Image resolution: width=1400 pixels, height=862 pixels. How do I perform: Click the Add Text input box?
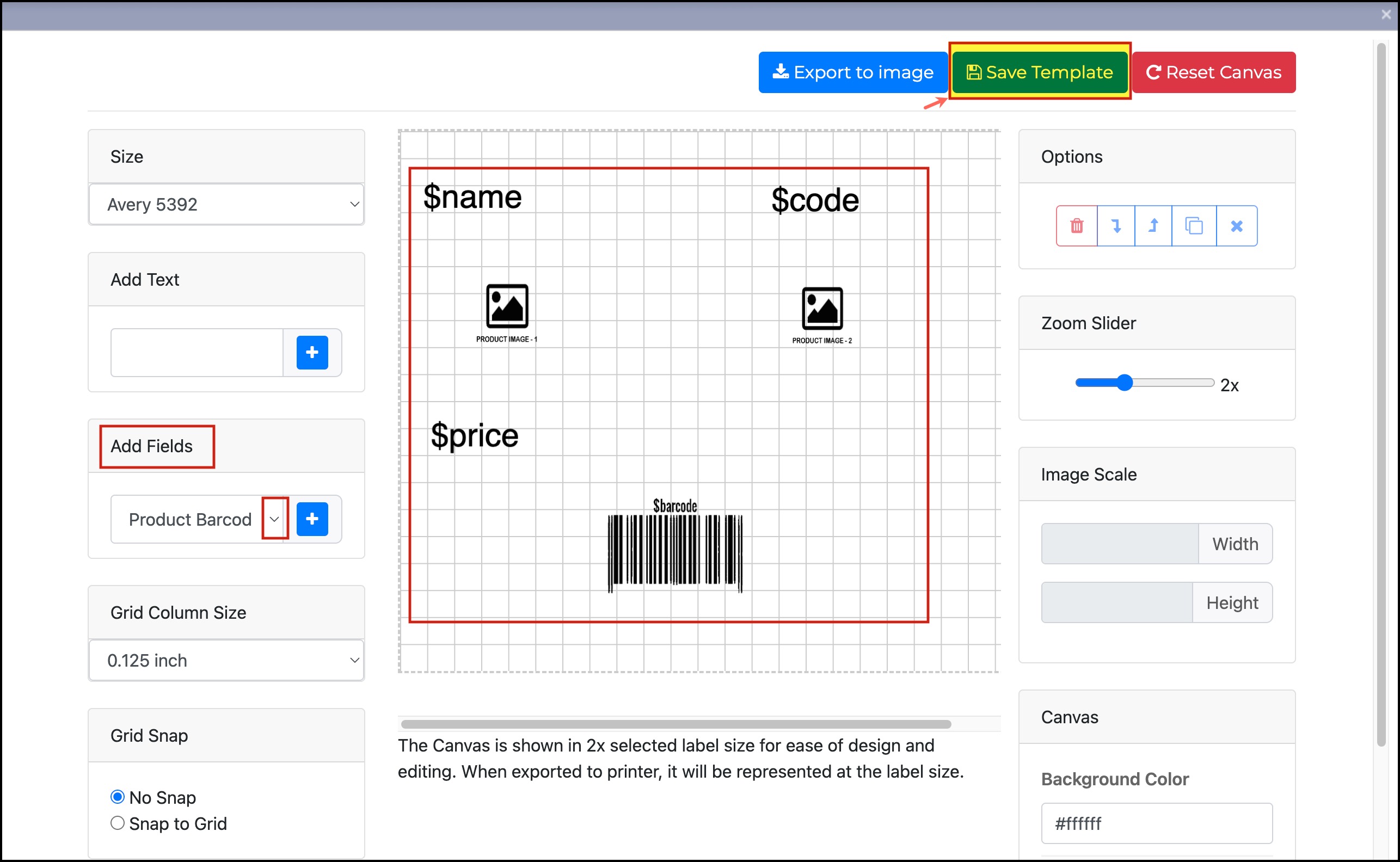(197, 352)
